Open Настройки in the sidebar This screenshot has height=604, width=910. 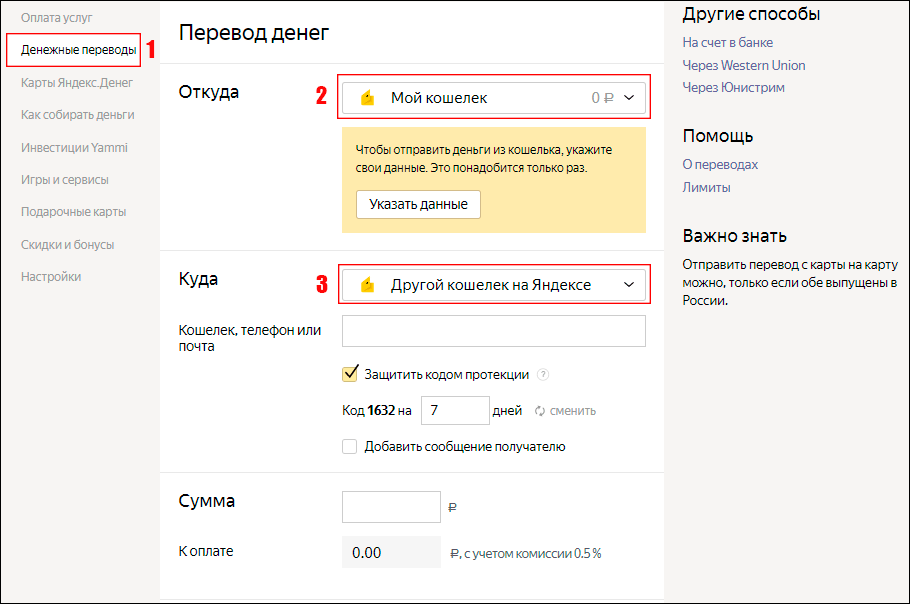(x=51, y=277)
